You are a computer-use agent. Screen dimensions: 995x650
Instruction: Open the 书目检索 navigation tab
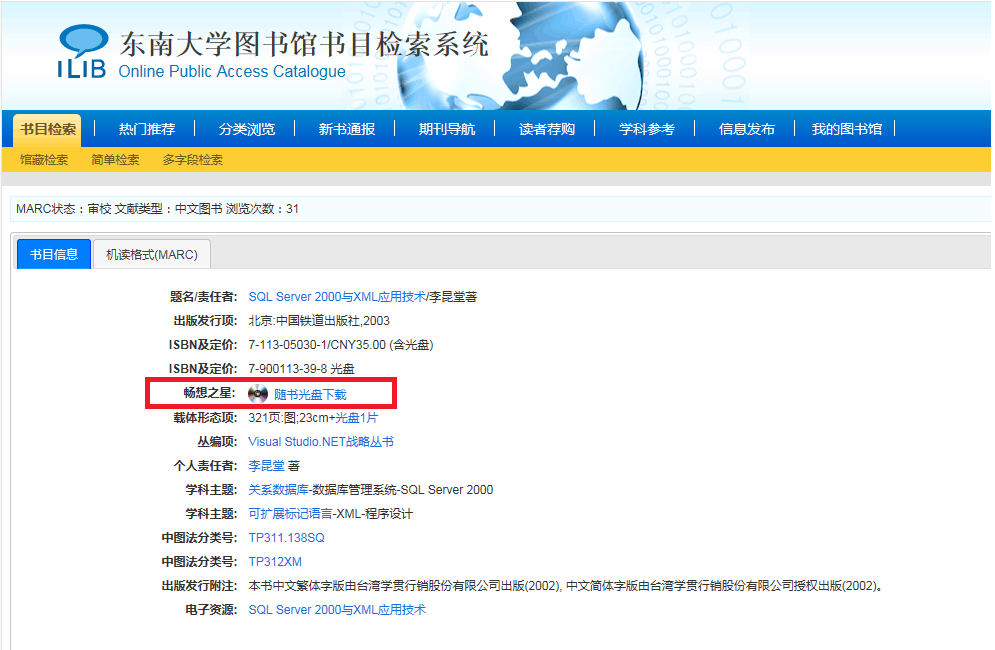[x=48, y=129]
